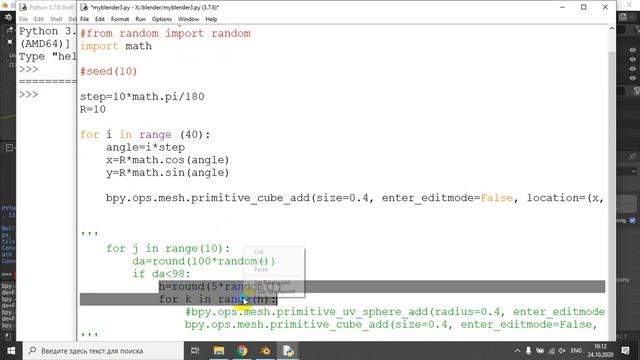Click the network tray icon
The width and height of the screenshot is (640, 360).
coord(551,351)
